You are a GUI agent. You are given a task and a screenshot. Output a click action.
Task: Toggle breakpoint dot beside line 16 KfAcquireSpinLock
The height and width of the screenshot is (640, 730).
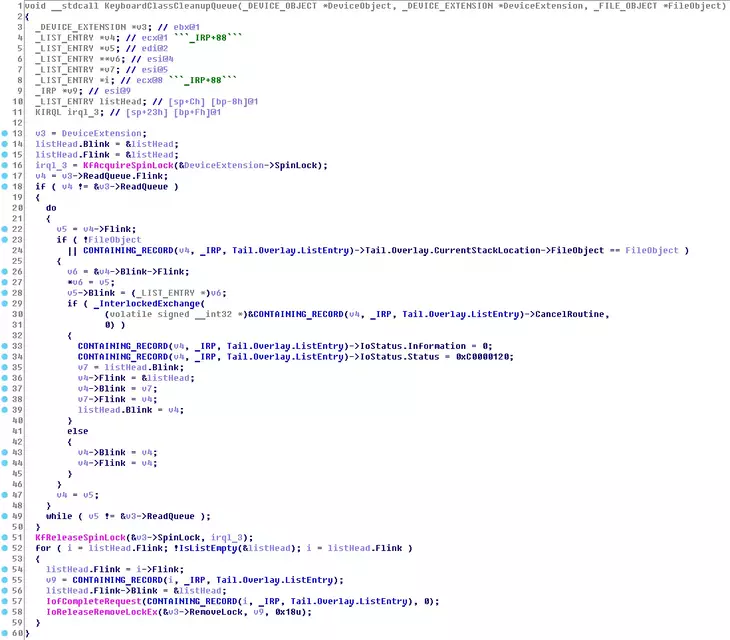click(5, 165)
